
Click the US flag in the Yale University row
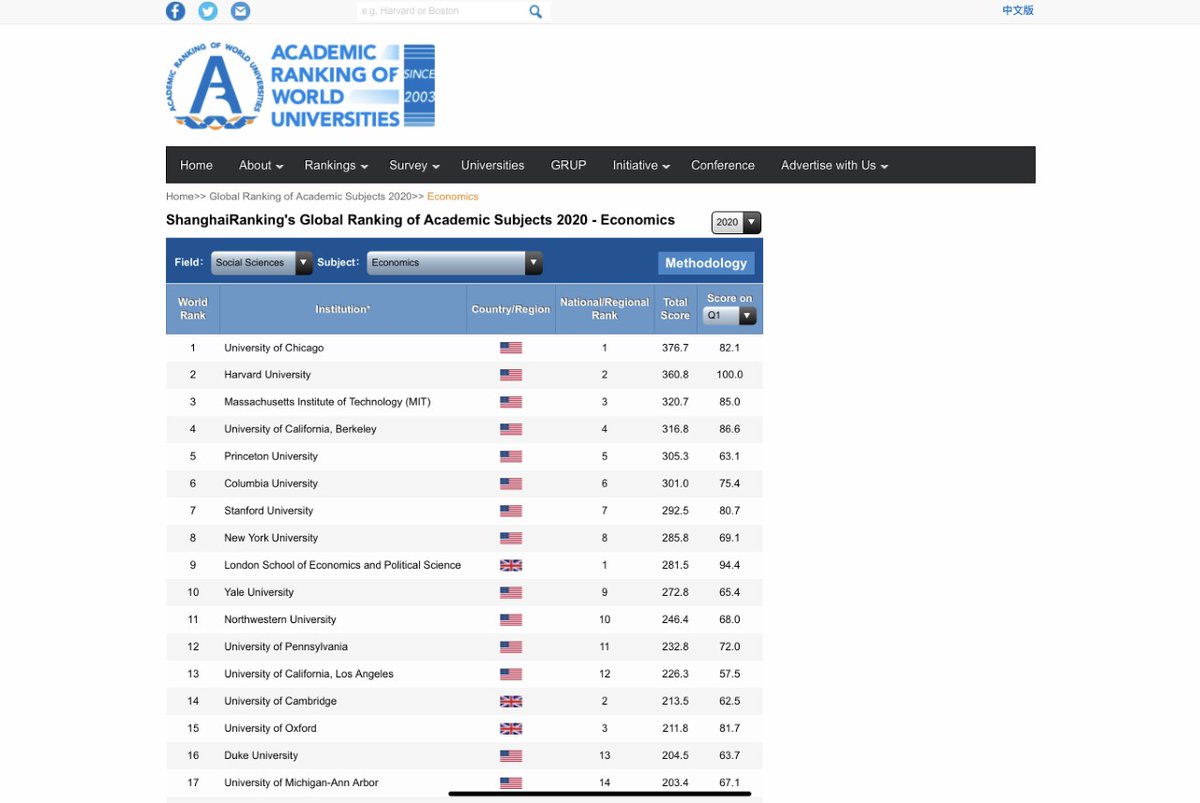[x=511, y=592]
